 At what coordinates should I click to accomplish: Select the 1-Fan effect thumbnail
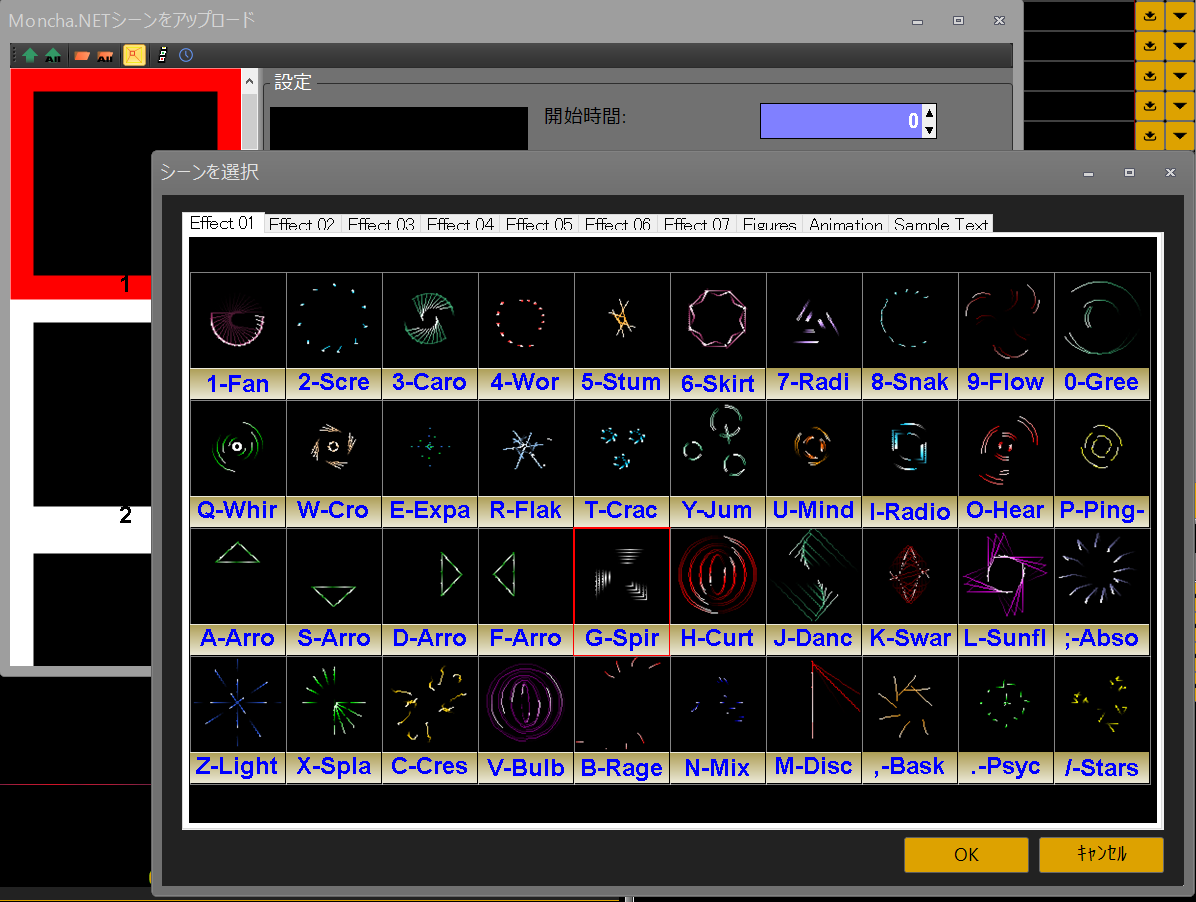click(x=237, y=320)
